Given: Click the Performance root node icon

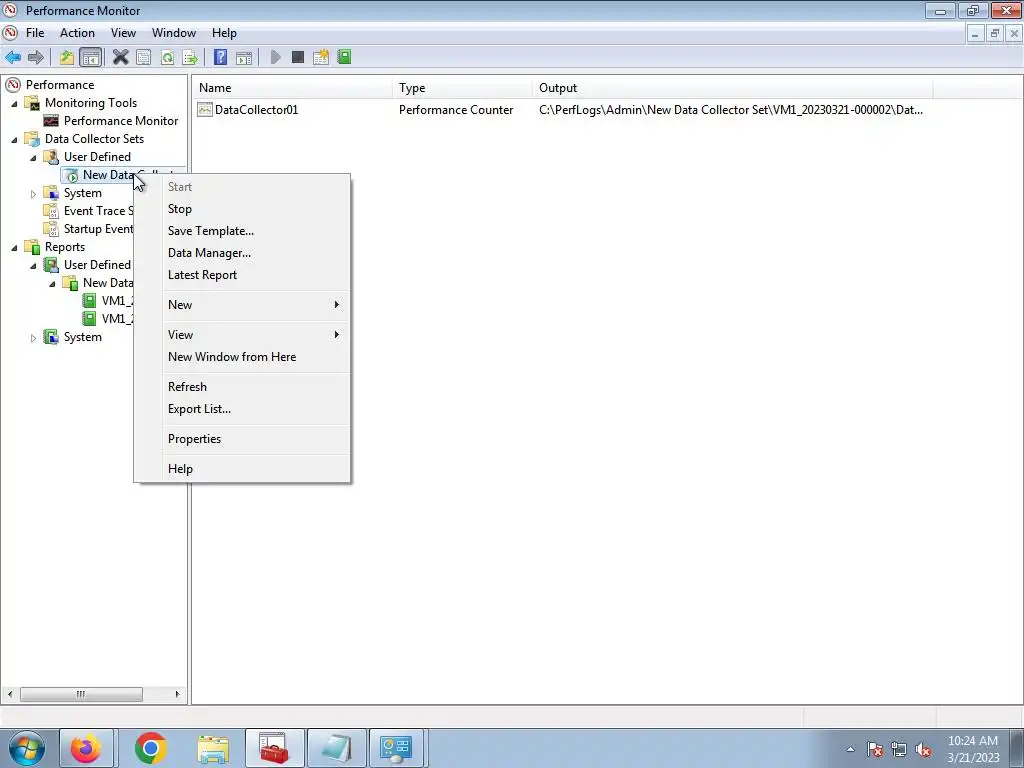Looking at the screenshot, I should 13,85.
